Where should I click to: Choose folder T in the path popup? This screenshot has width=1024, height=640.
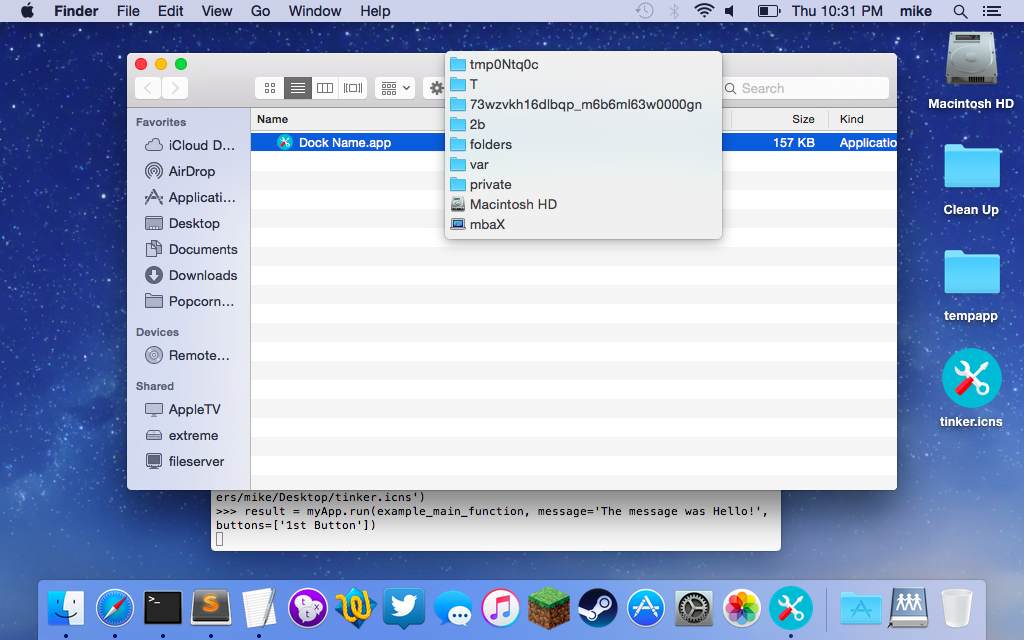(583, 84)
